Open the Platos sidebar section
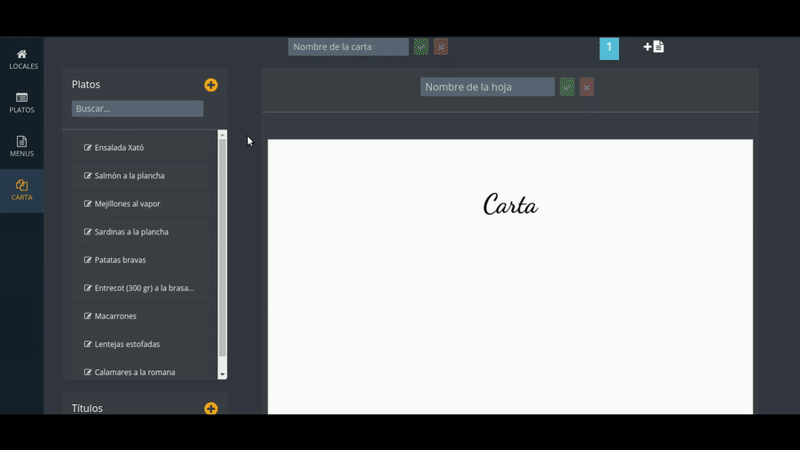 click(22, 103)
